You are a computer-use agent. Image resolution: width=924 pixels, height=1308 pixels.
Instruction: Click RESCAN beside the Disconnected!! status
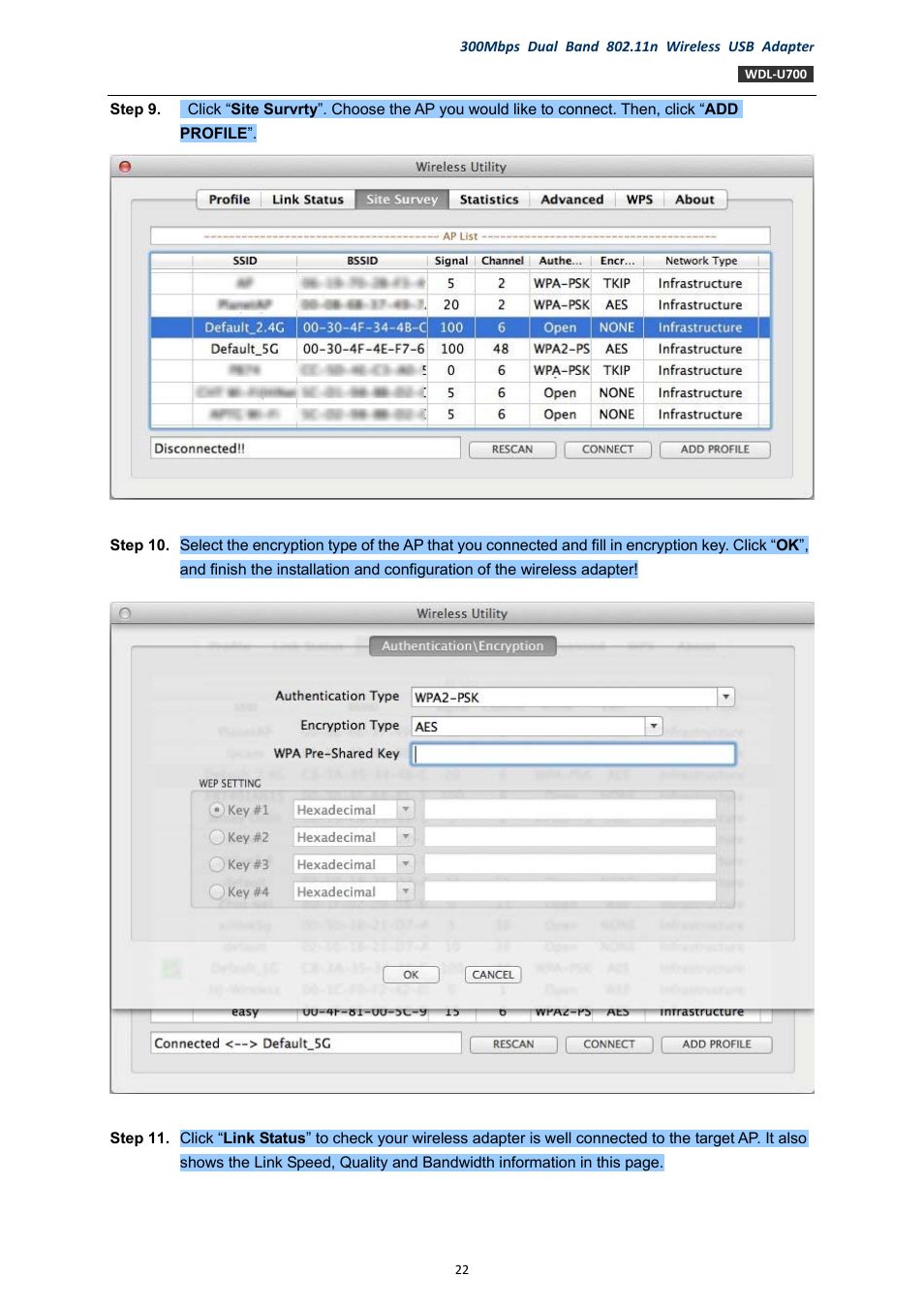click(512, 450)
